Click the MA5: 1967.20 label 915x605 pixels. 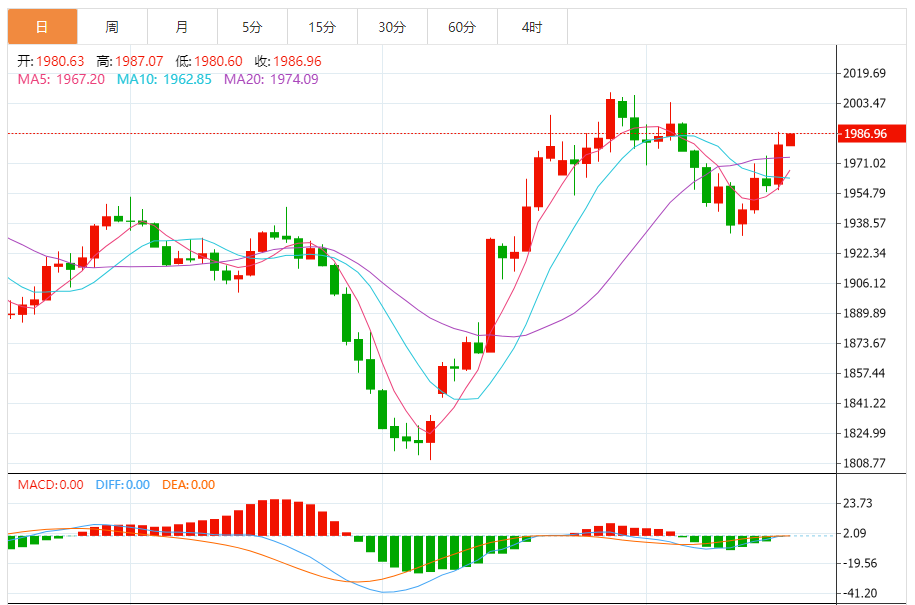pyautogui.click(x=61, y=79)
